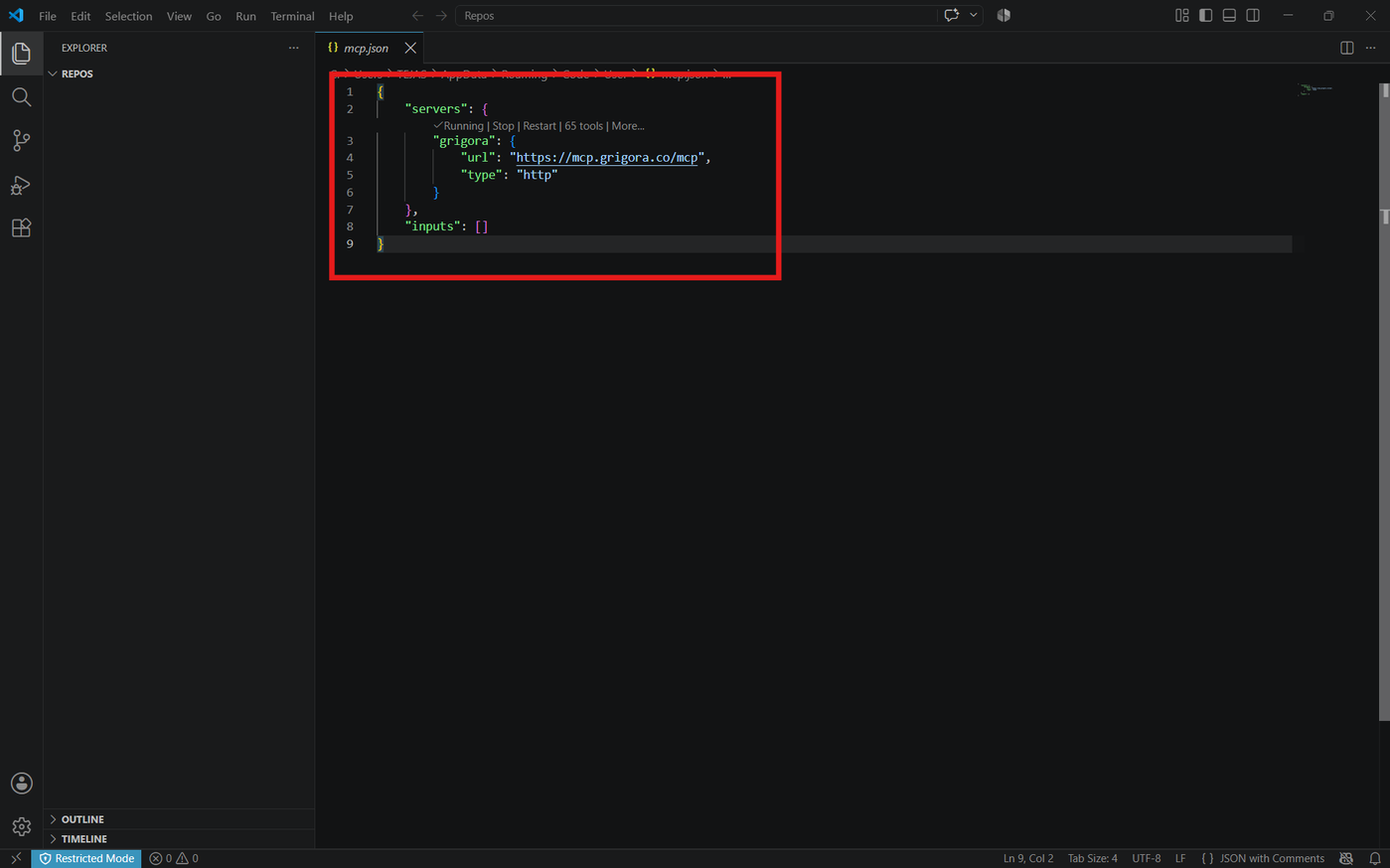Image resolution: width=1390 pixels, height=868 pixels.
Task: Click the editor minimap preview
Action: tap(1316, 89)
